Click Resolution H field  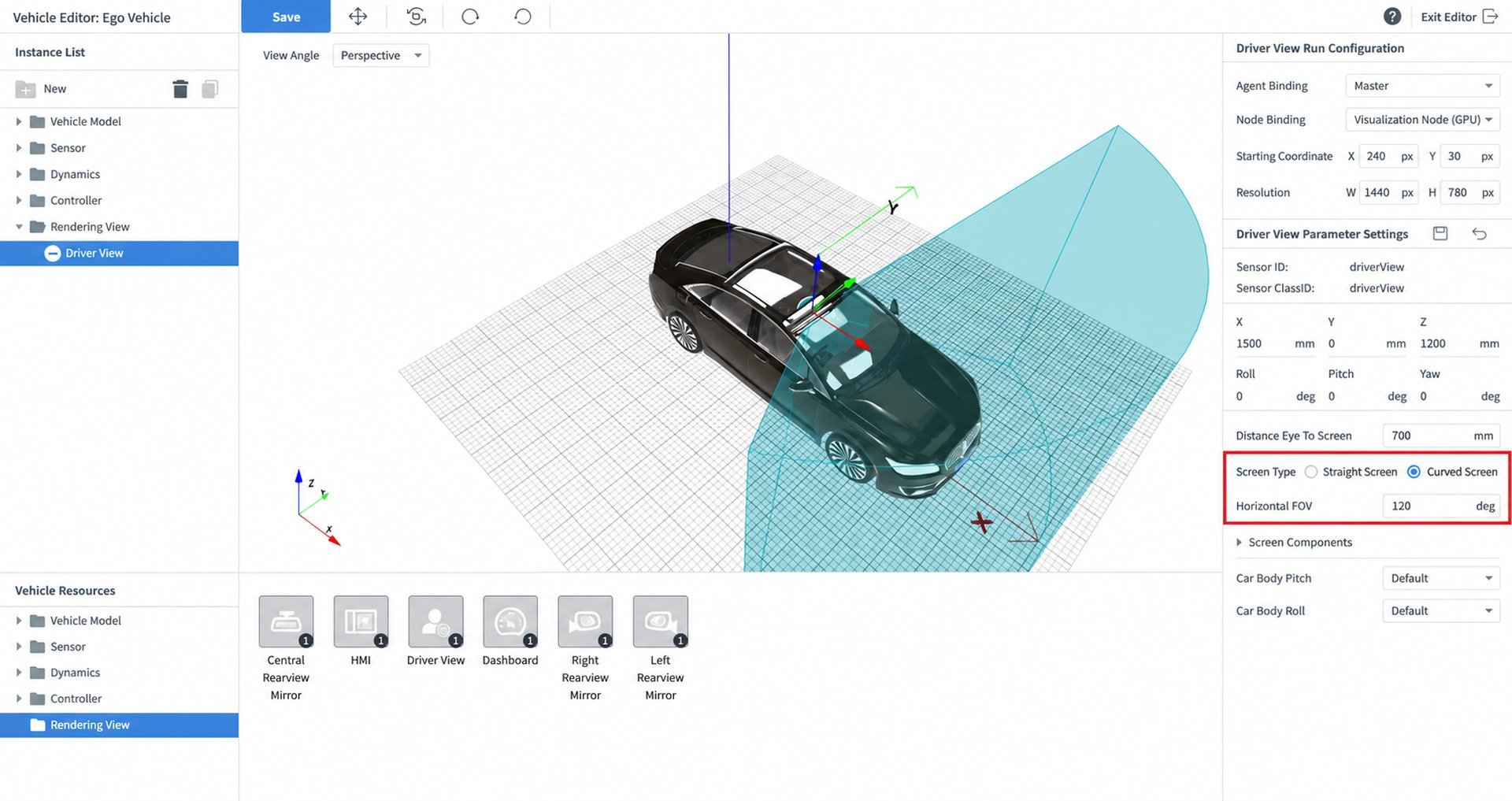[1469, 192]
